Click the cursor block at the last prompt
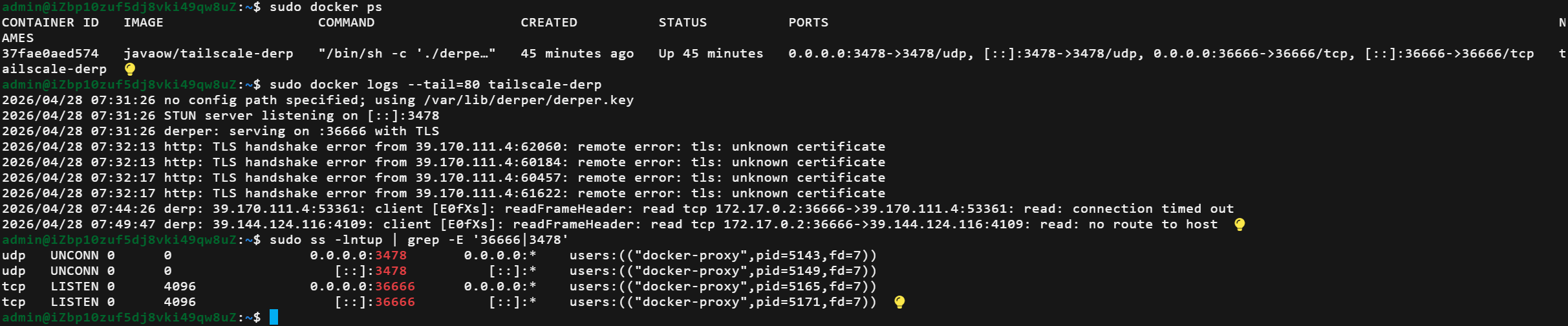This screenshot has height=326, width=1568. [274, 317]
